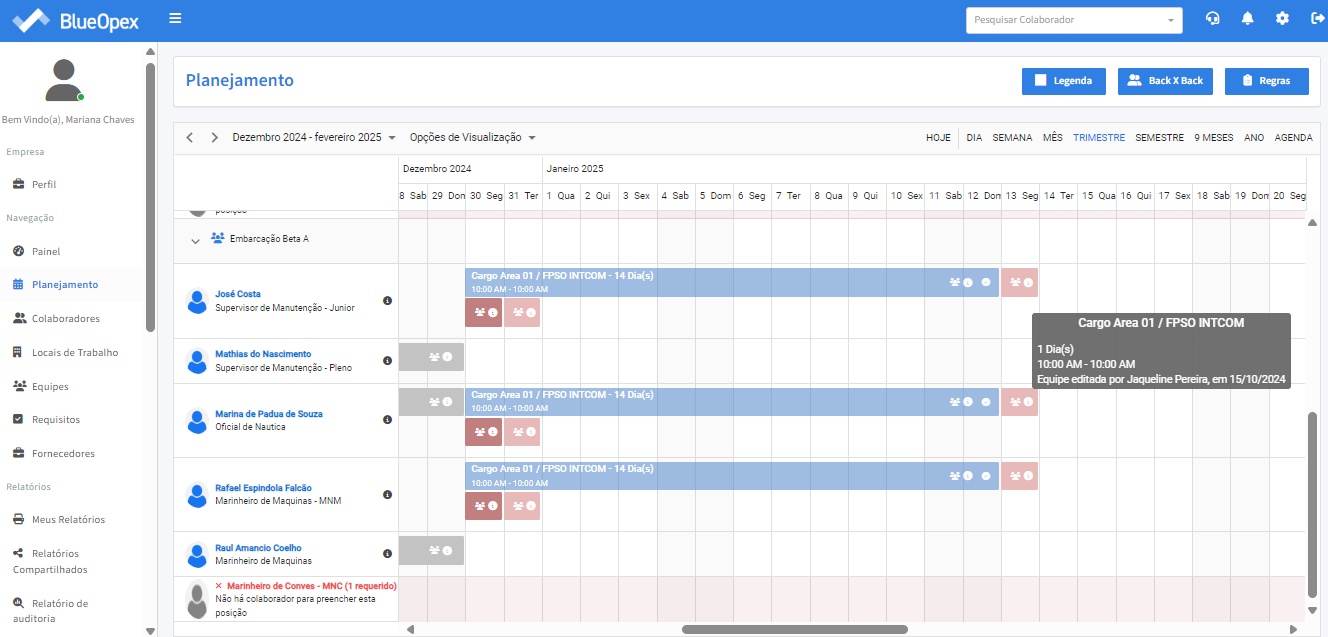Screen dimensions: 1328x637
Task: Open the Pesquisar Colaborador combo box
Action: 1074,20
